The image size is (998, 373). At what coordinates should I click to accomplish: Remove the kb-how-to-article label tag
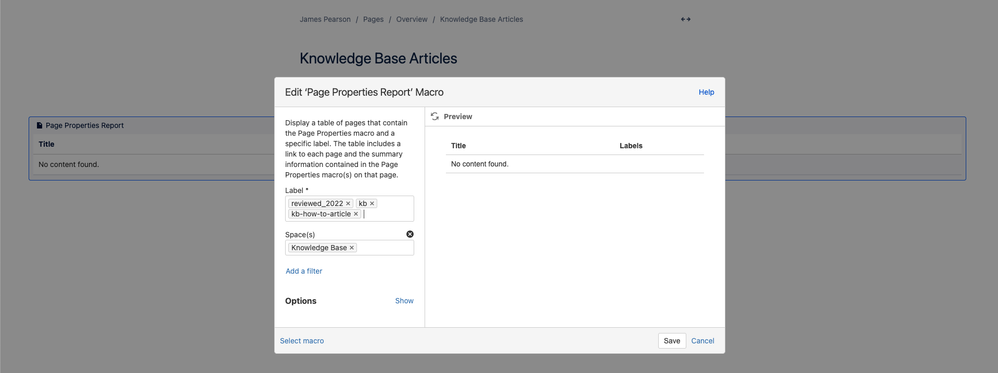pyautogui.click(x=356, y=214)
